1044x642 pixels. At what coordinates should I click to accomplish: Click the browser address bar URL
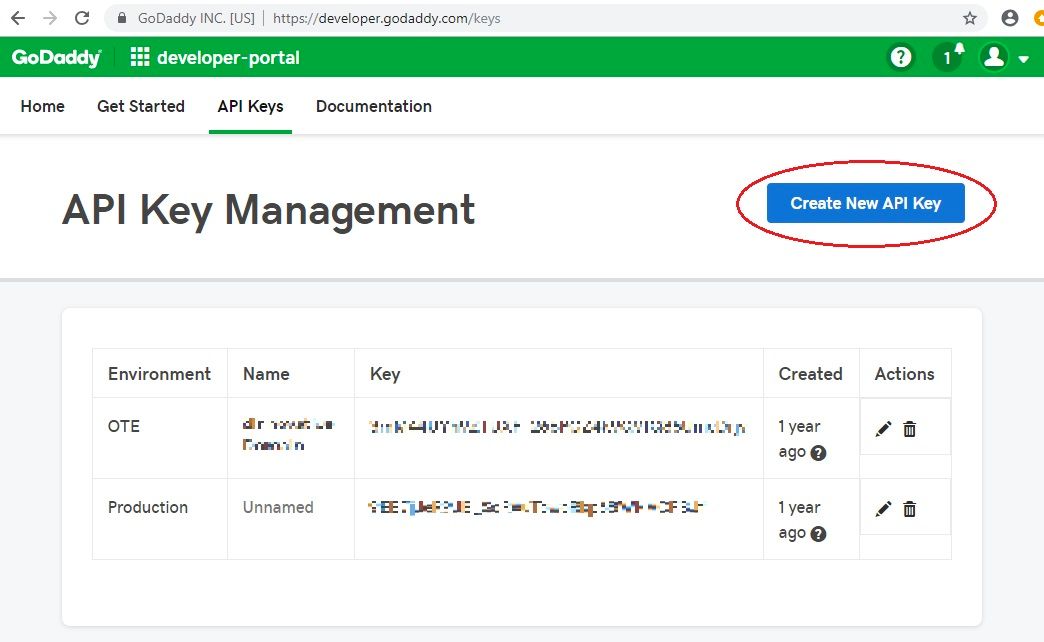(x=390, y=17)
